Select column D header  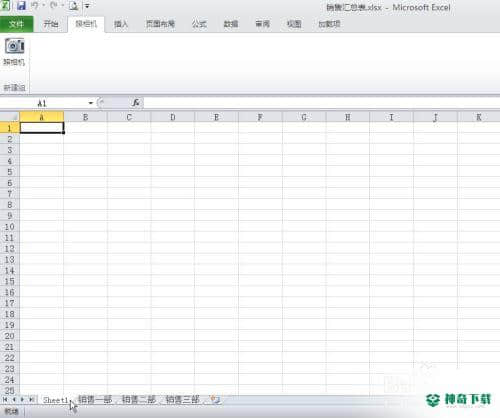[173, 117]
